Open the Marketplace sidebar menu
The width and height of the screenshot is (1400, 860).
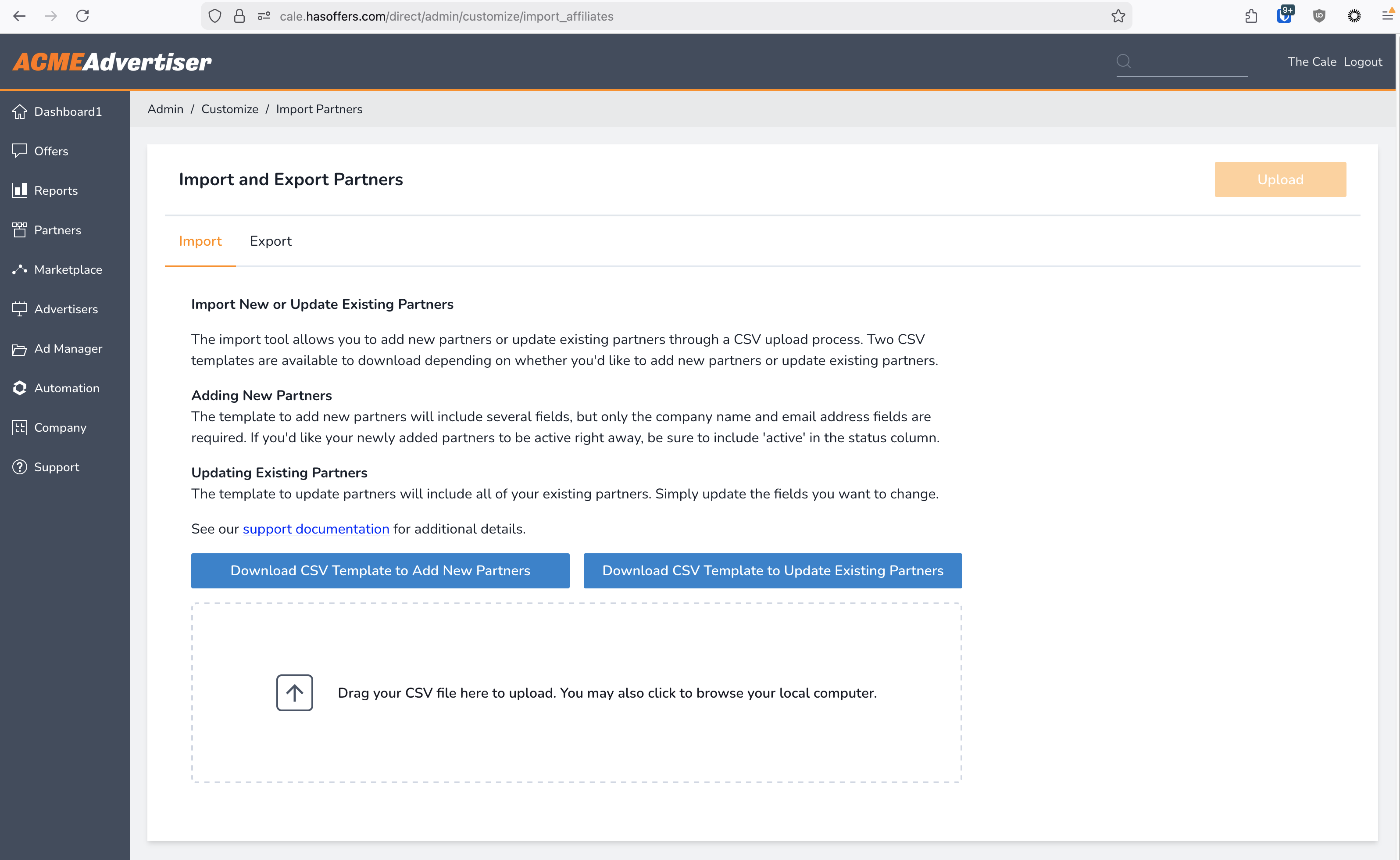click(65, 269)
